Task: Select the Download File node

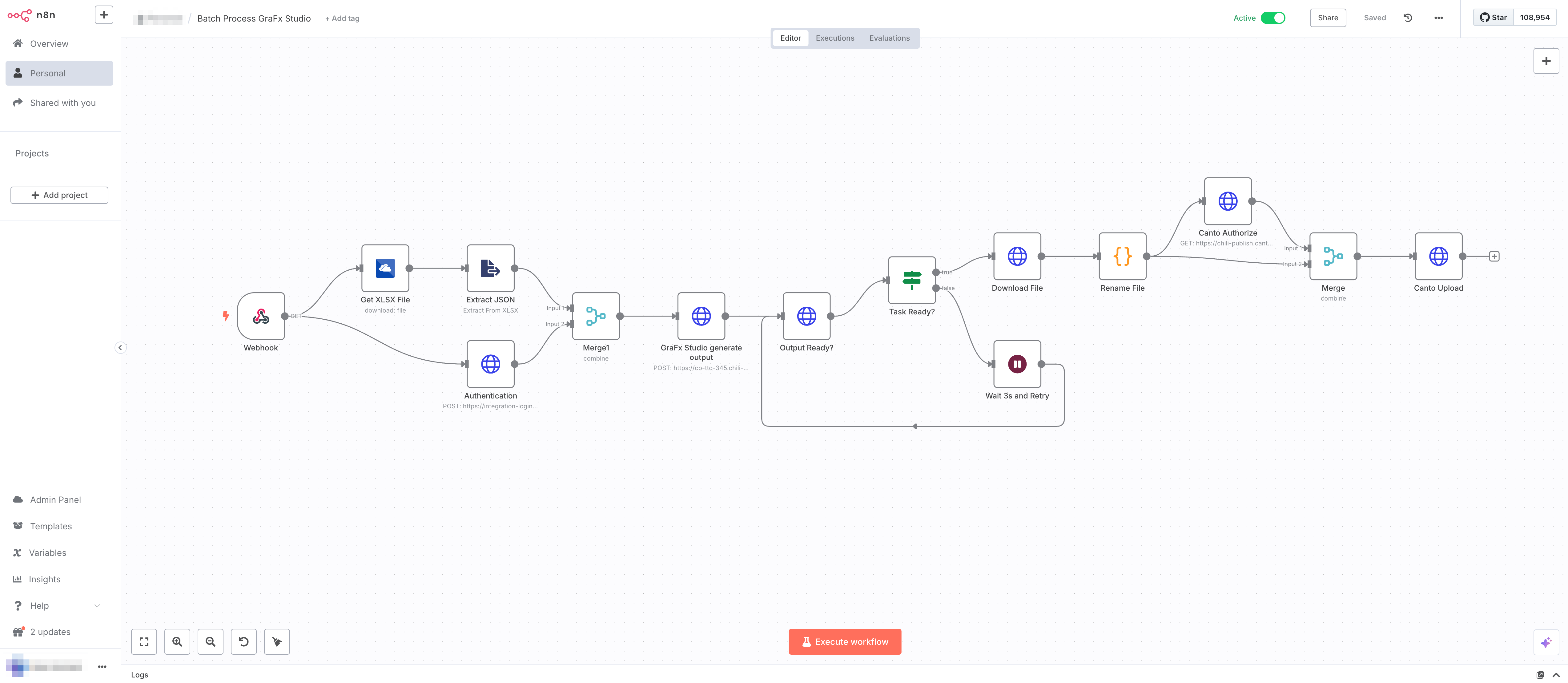Action: [x=1017, y=256]
